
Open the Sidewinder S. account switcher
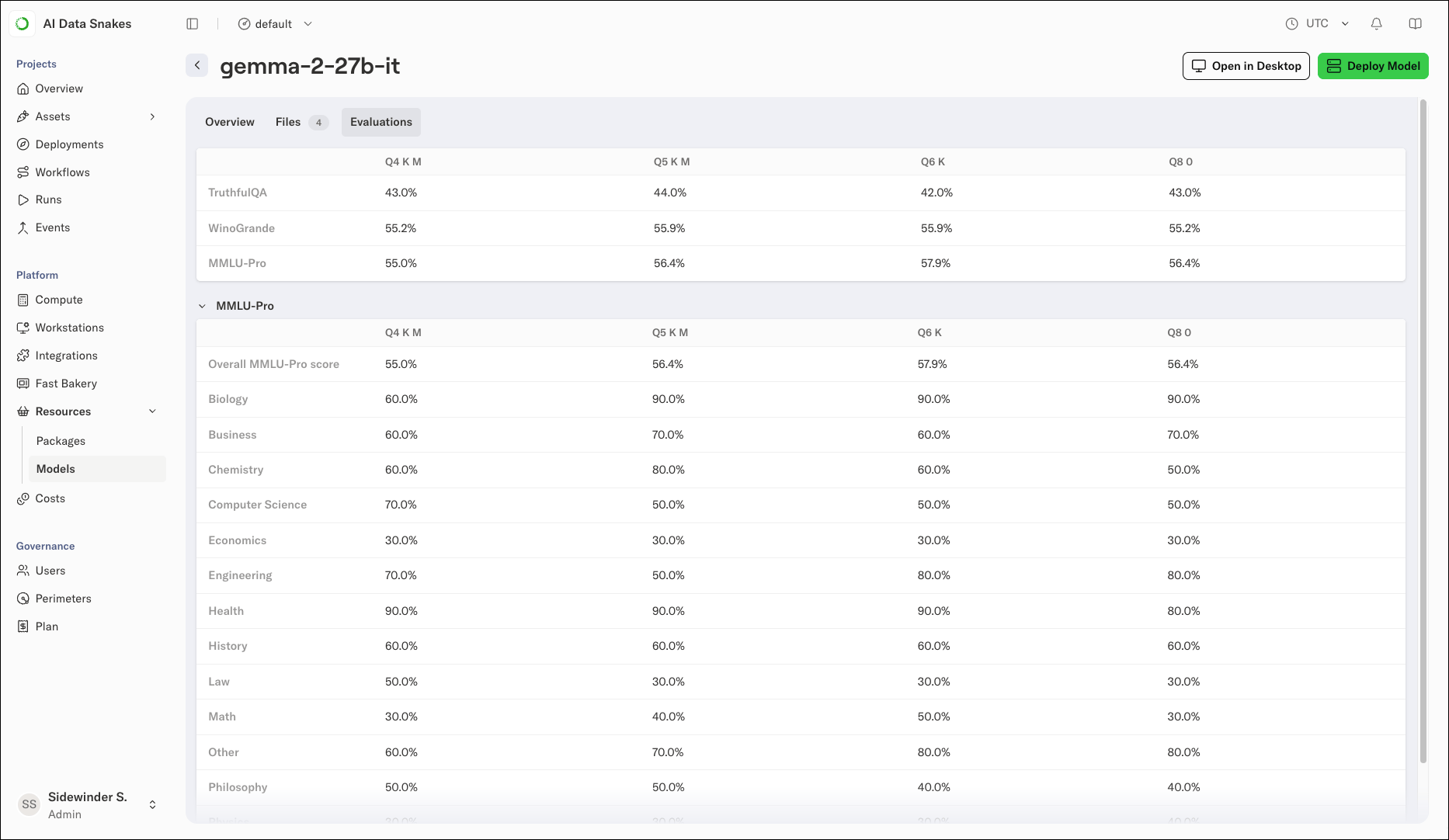[x=153, y=804]
